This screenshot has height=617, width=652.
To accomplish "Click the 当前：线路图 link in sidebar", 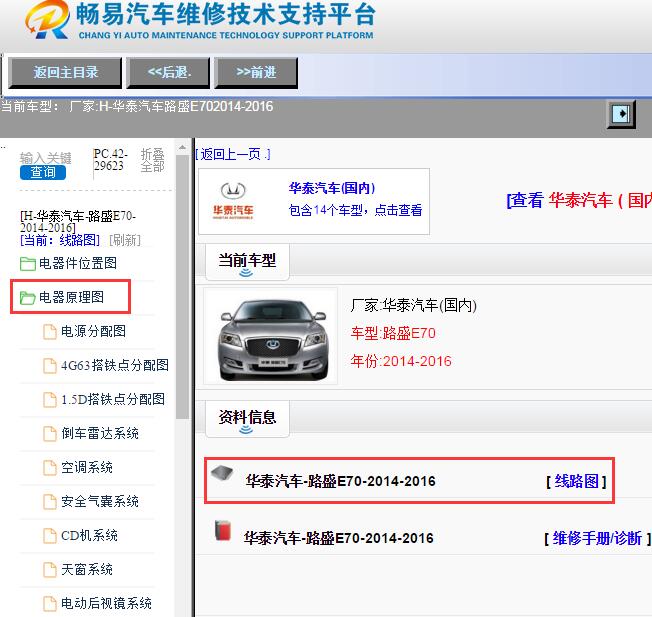I will pyautogui.click(x=60, y=240).
